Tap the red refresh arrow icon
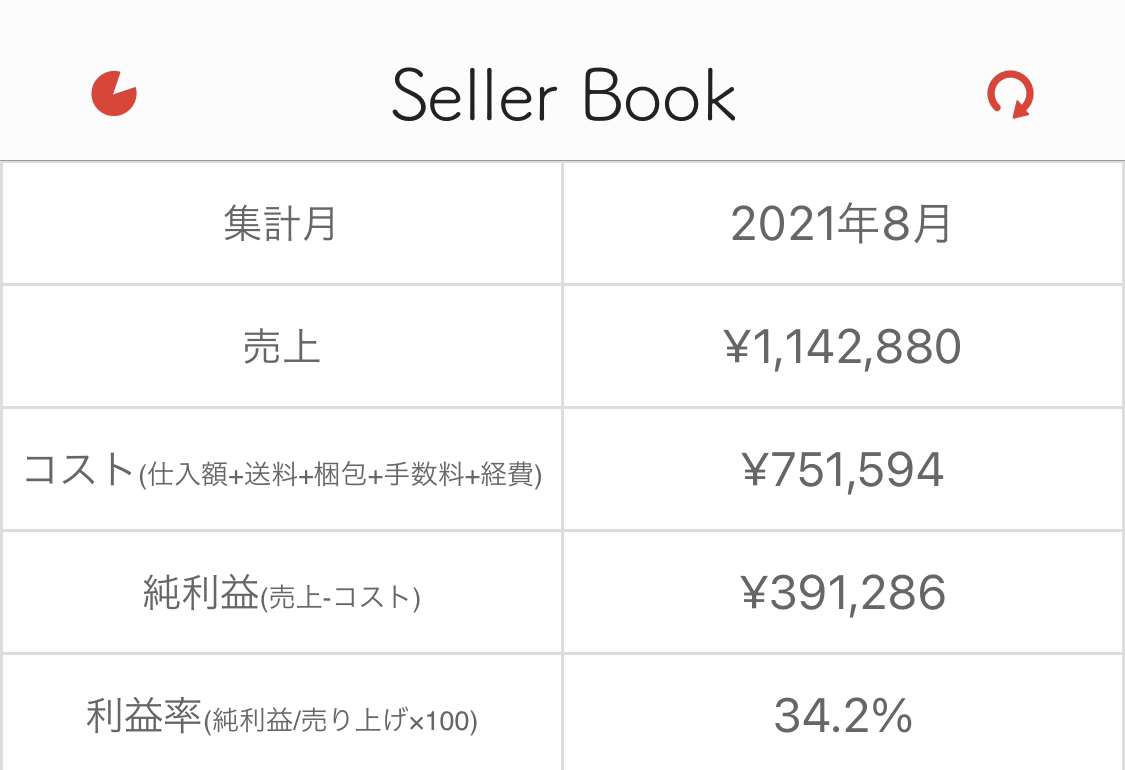 pyautogui.click(x=1010, y=97)
